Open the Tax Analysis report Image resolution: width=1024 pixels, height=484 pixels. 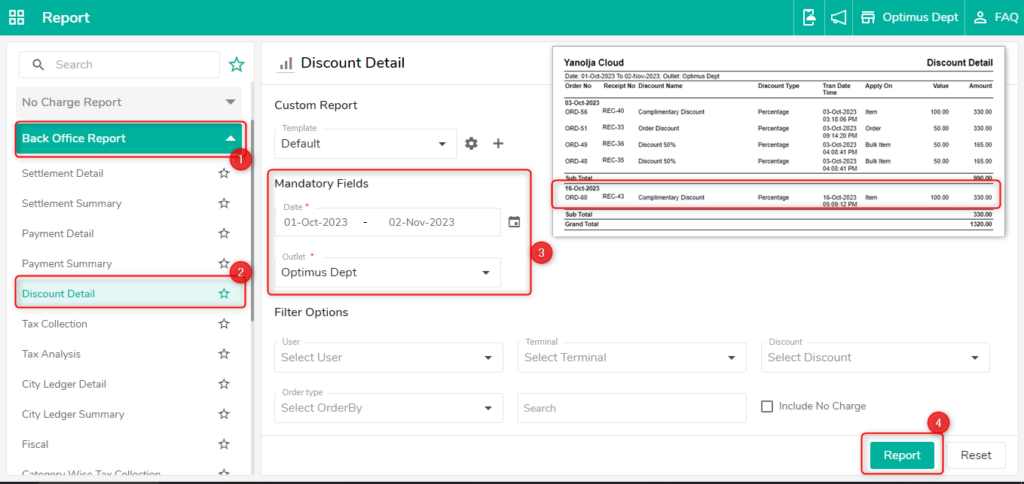(51, 353)
